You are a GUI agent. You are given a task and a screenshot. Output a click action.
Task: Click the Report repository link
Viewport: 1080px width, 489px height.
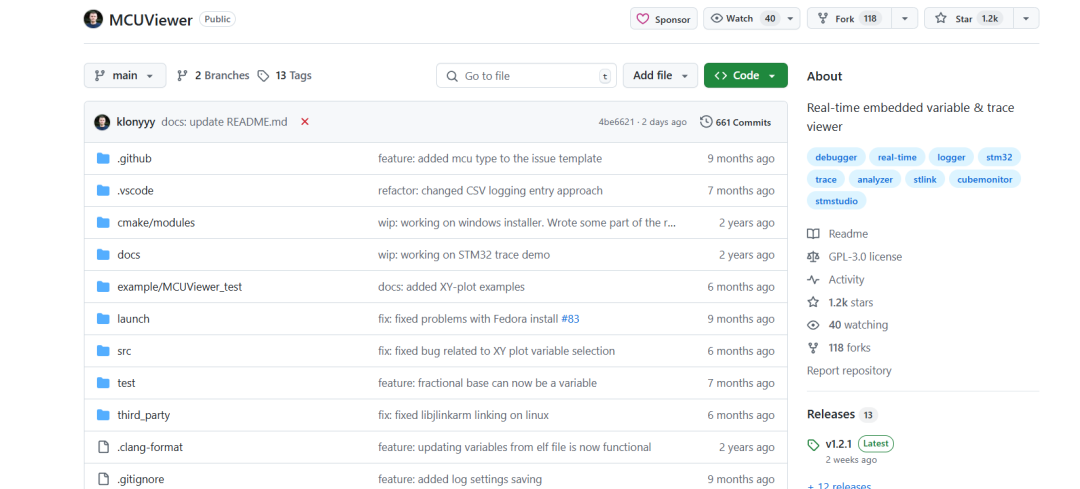coord(849,371)
